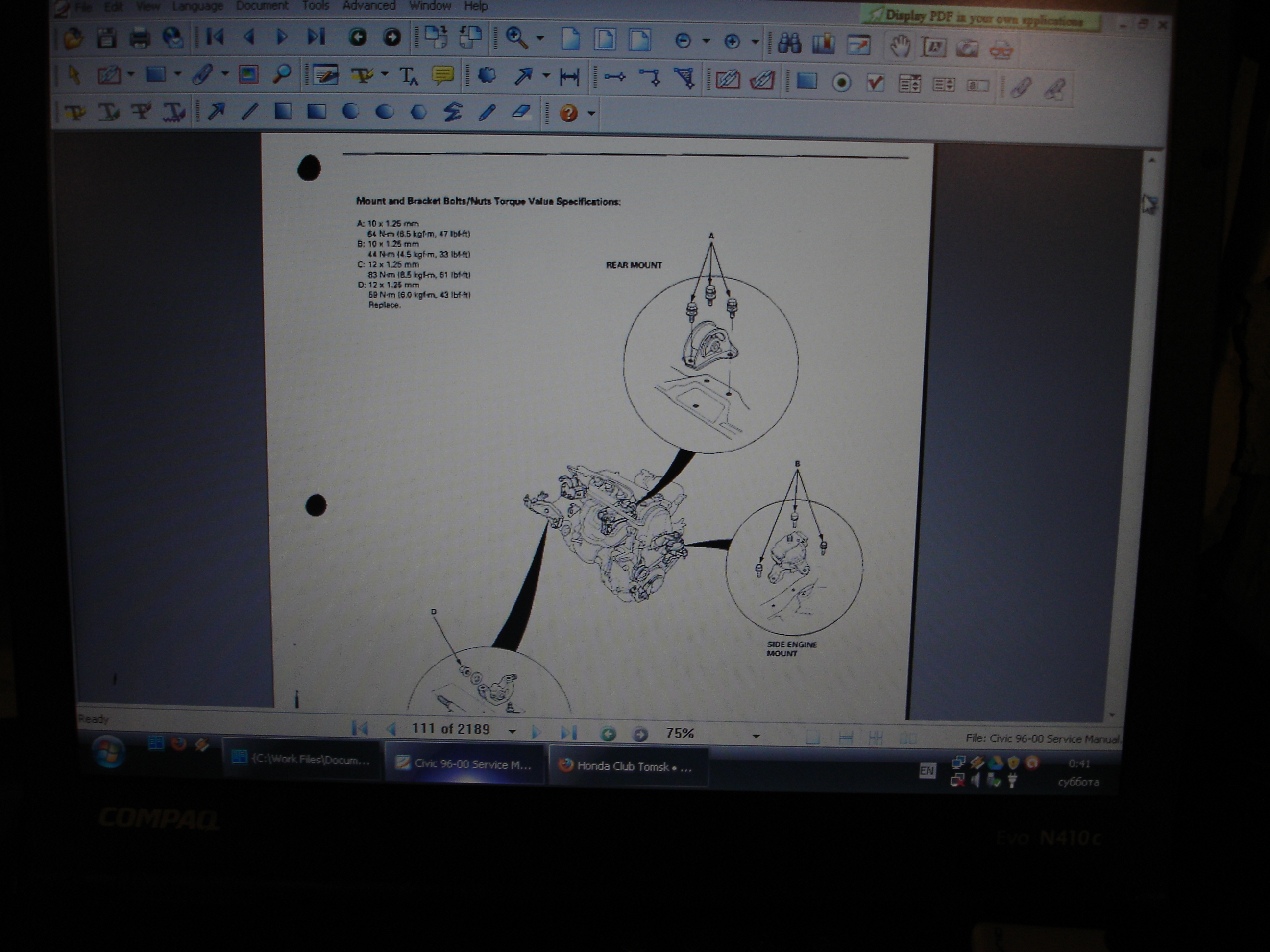The height and width of the screenshot is (952, 1270).
Task: Toggle facing pages layout in status bar
Action: (x=876, y=738)
